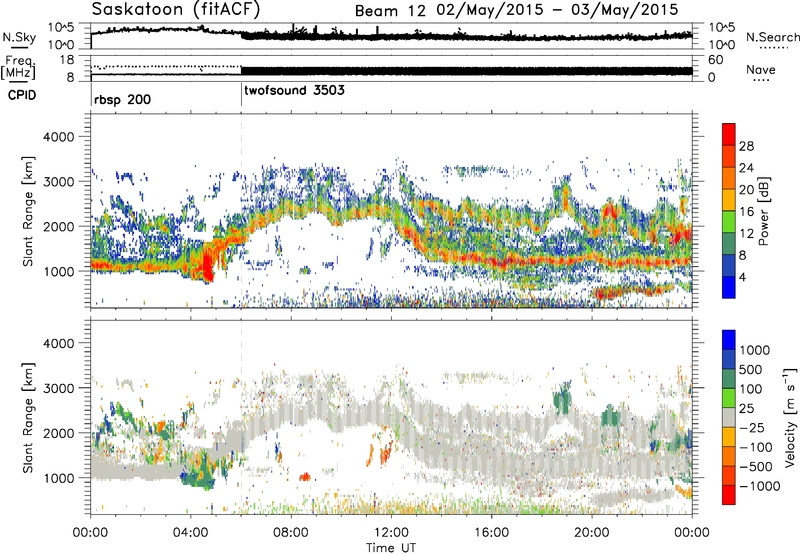Click the '16:00' time axis tick label

(x=491, y=533)
